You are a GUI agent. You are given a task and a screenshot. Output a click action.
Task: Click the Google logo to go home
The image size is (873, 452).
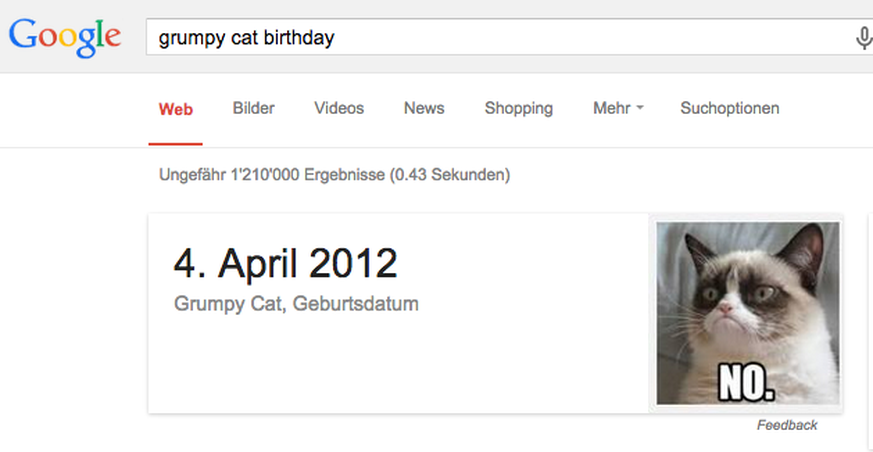(x=65, y=38)
